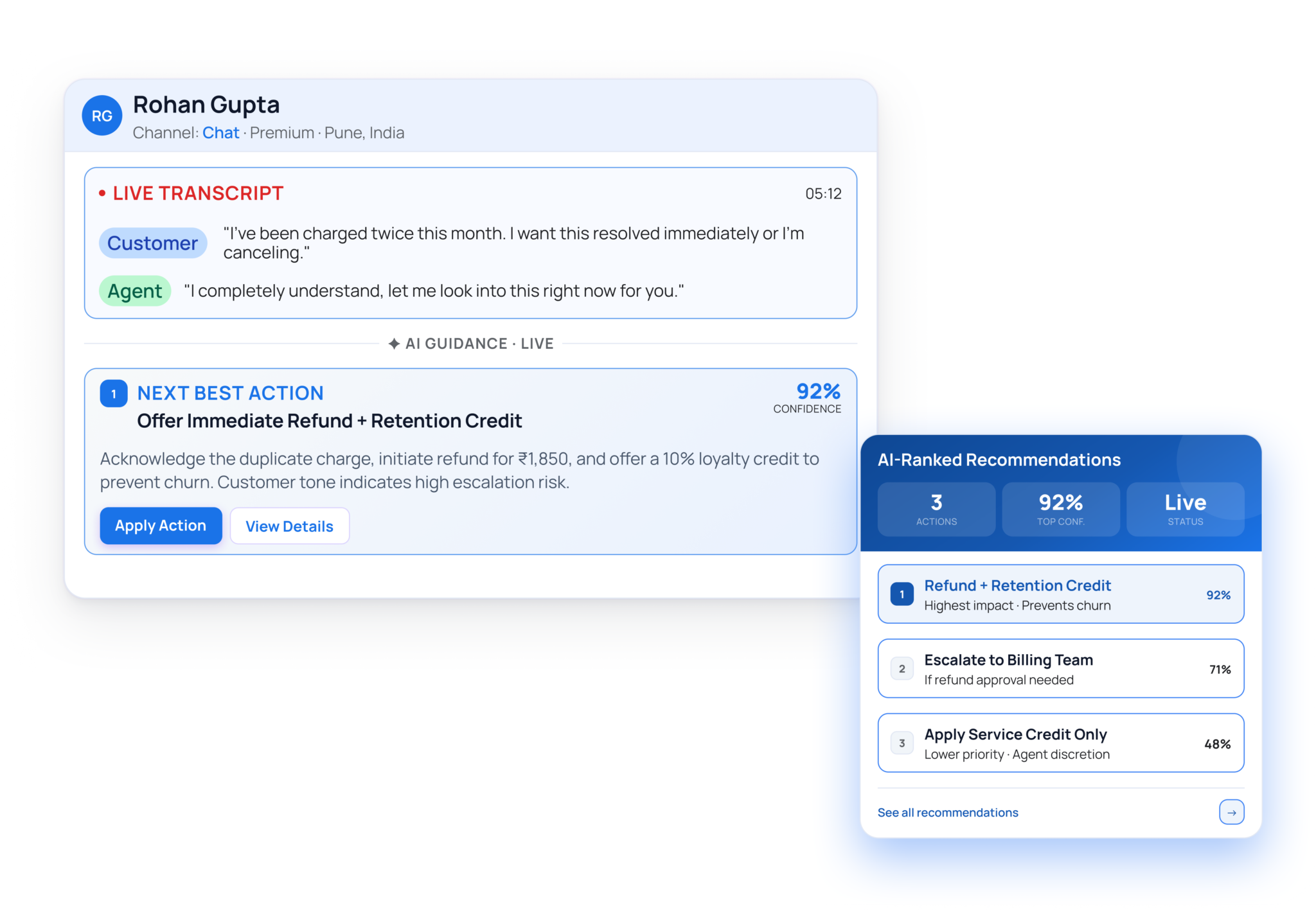
Task: Click the red live dot beside Live Transcript
Action: (102, 193)
